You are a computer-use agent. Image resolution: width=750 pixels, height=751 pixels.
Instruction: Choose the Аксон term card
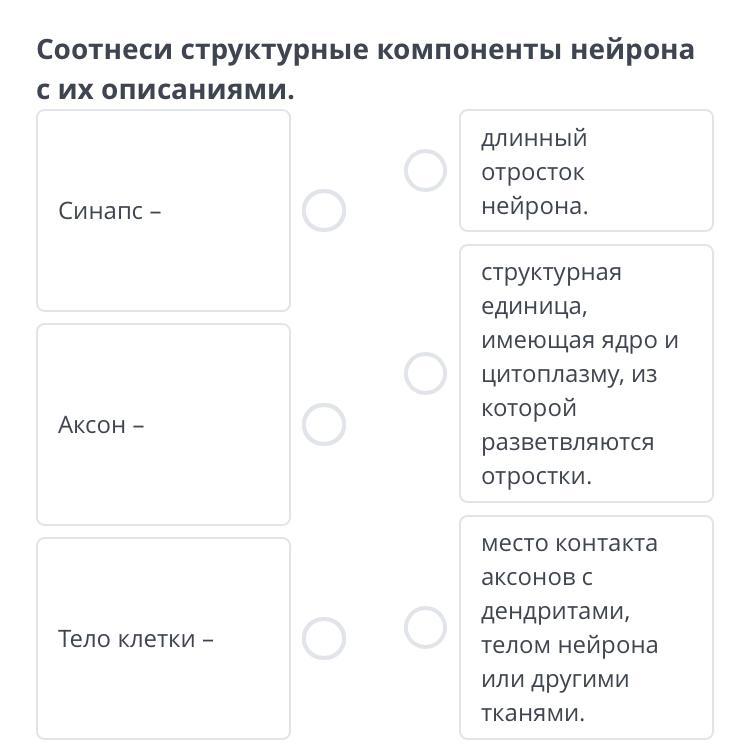163,424
